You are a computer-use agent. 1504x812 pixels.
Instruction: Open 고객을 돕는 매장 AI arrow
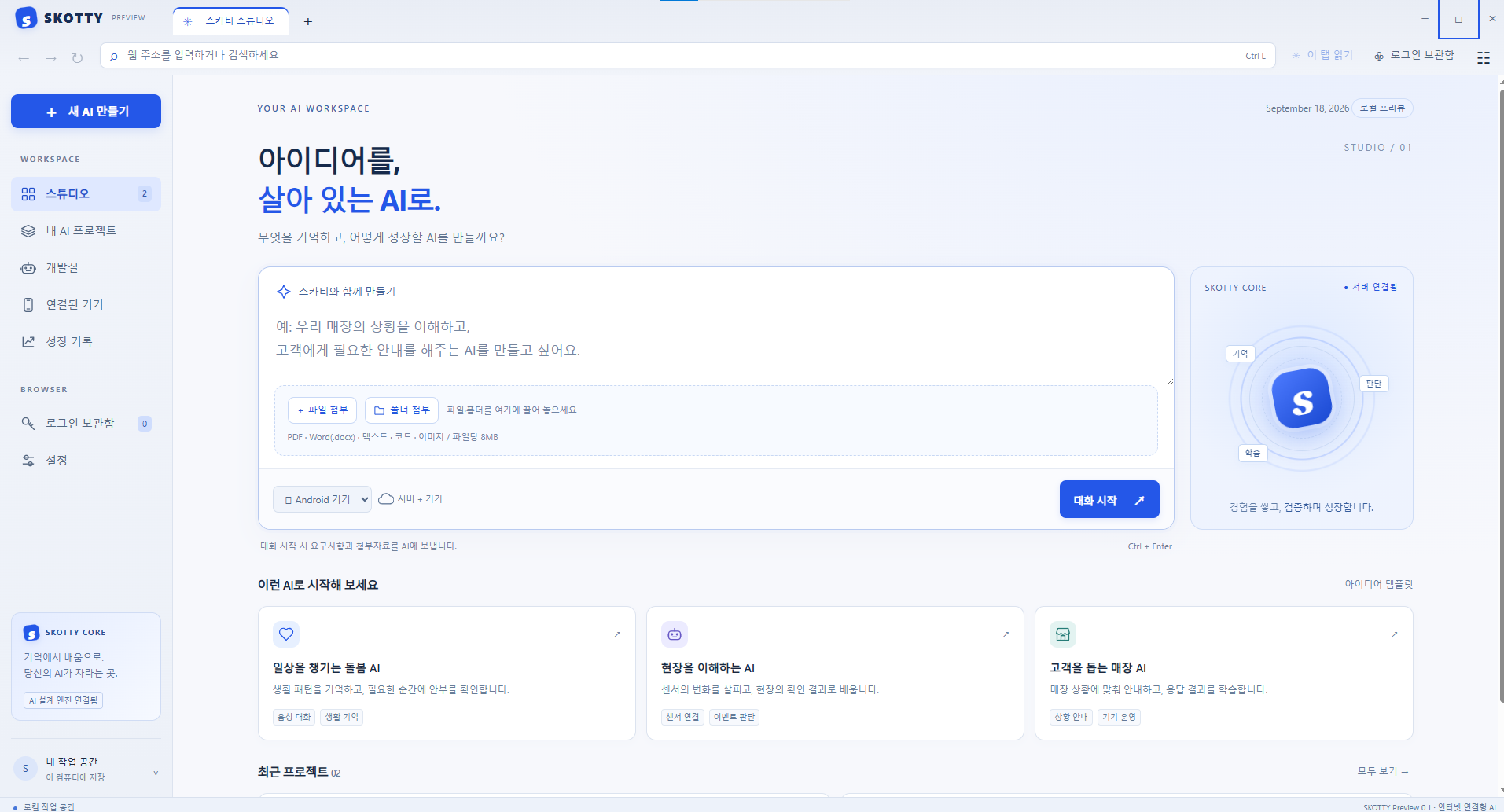(x=1394, y=634)
